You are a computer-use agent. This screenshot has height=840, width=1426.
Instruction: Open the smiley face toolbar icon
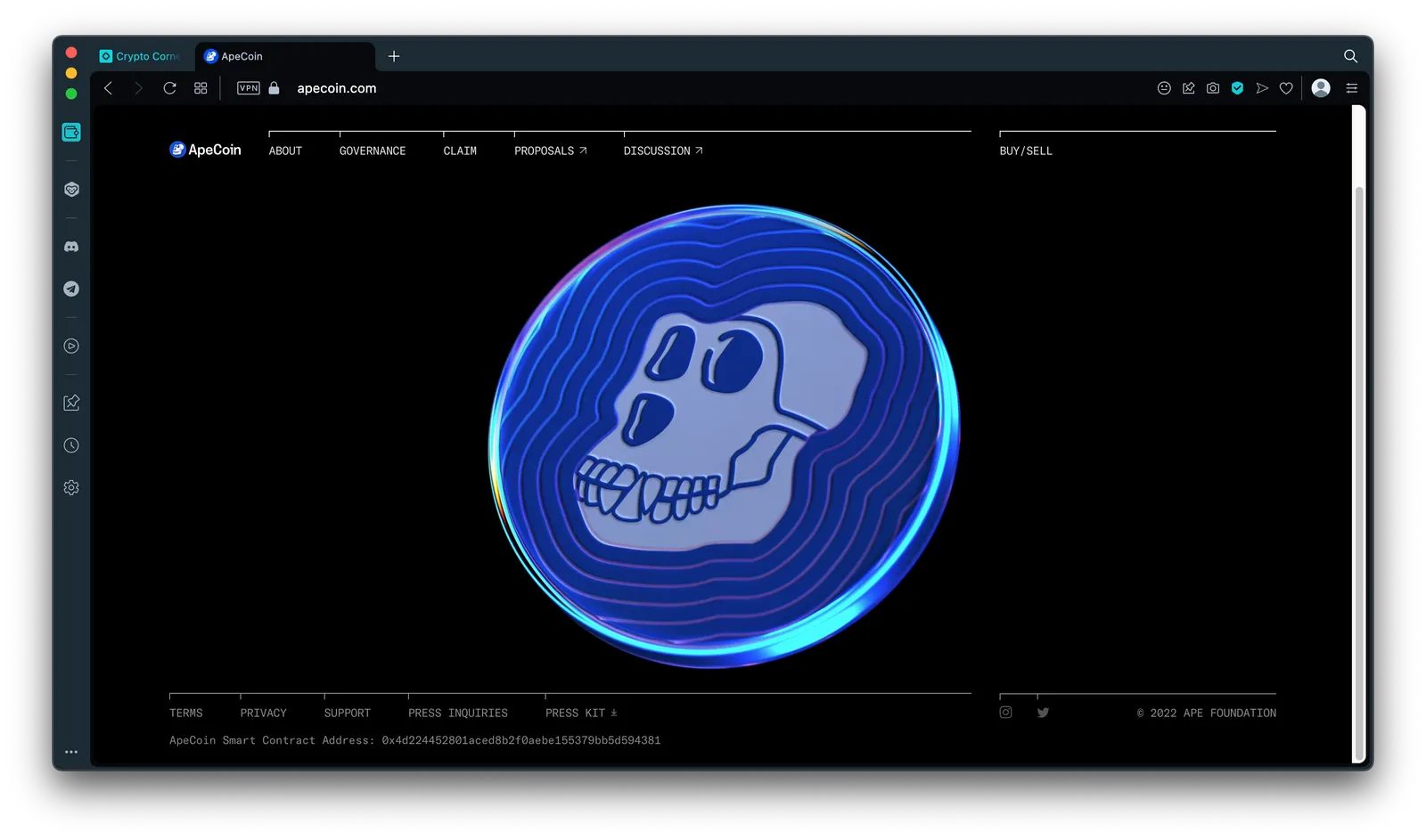[x=1164, y=88]
